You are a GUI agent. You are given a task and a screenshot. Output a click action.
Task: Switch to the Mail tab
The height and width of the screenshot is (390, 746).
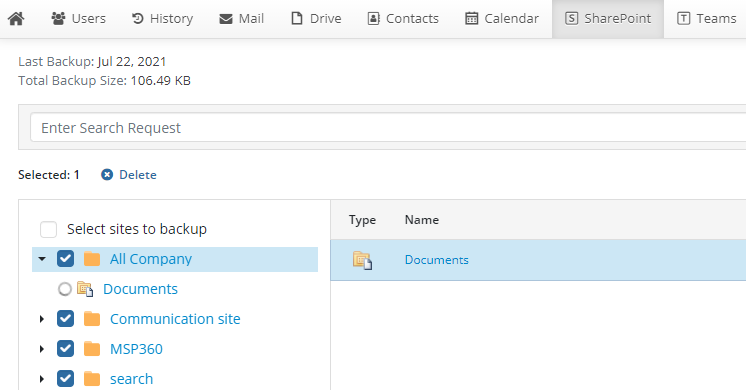(x=241, y=19)
